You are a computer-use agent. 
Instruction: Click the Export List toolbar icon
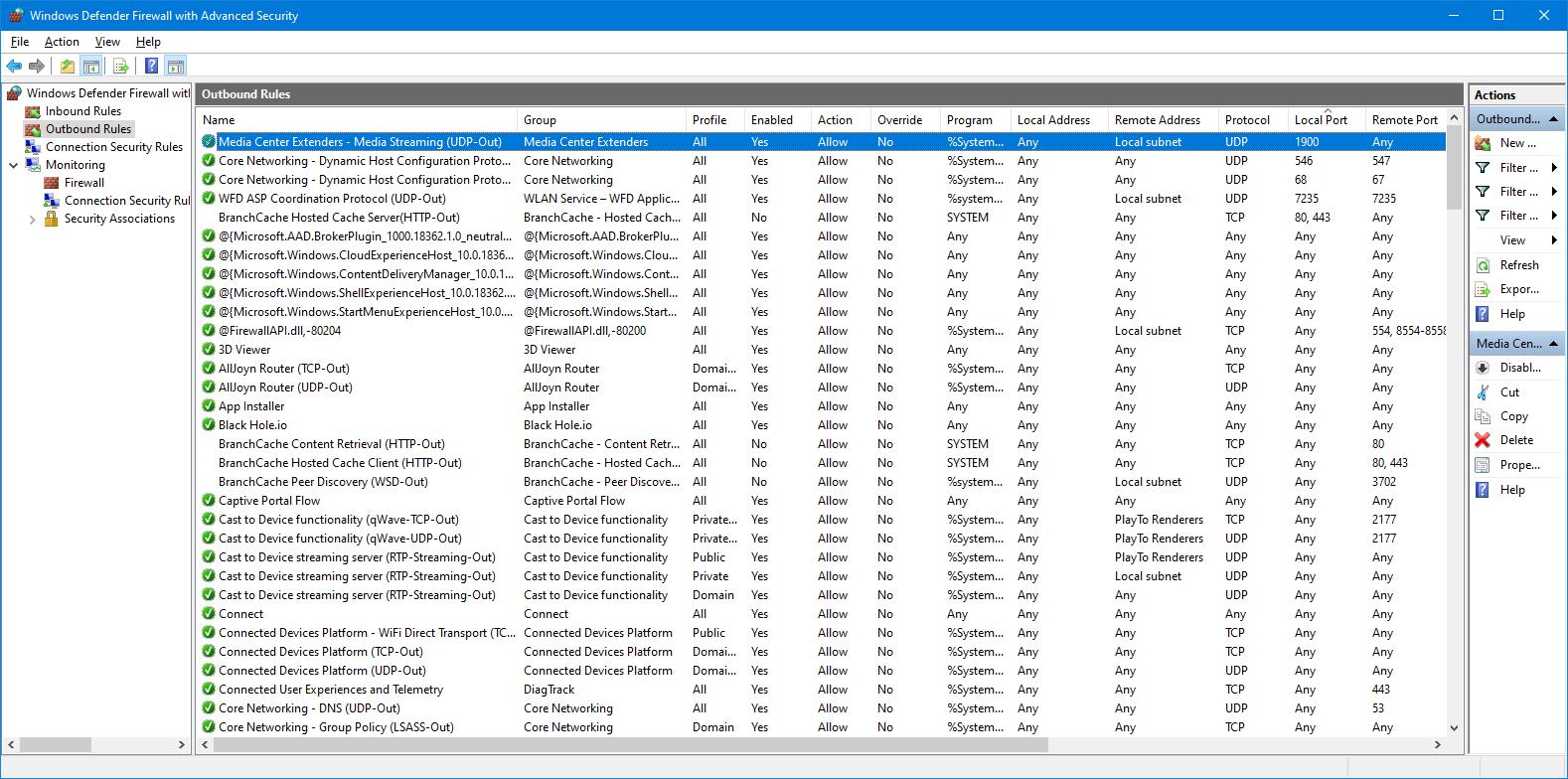(120, 67)
